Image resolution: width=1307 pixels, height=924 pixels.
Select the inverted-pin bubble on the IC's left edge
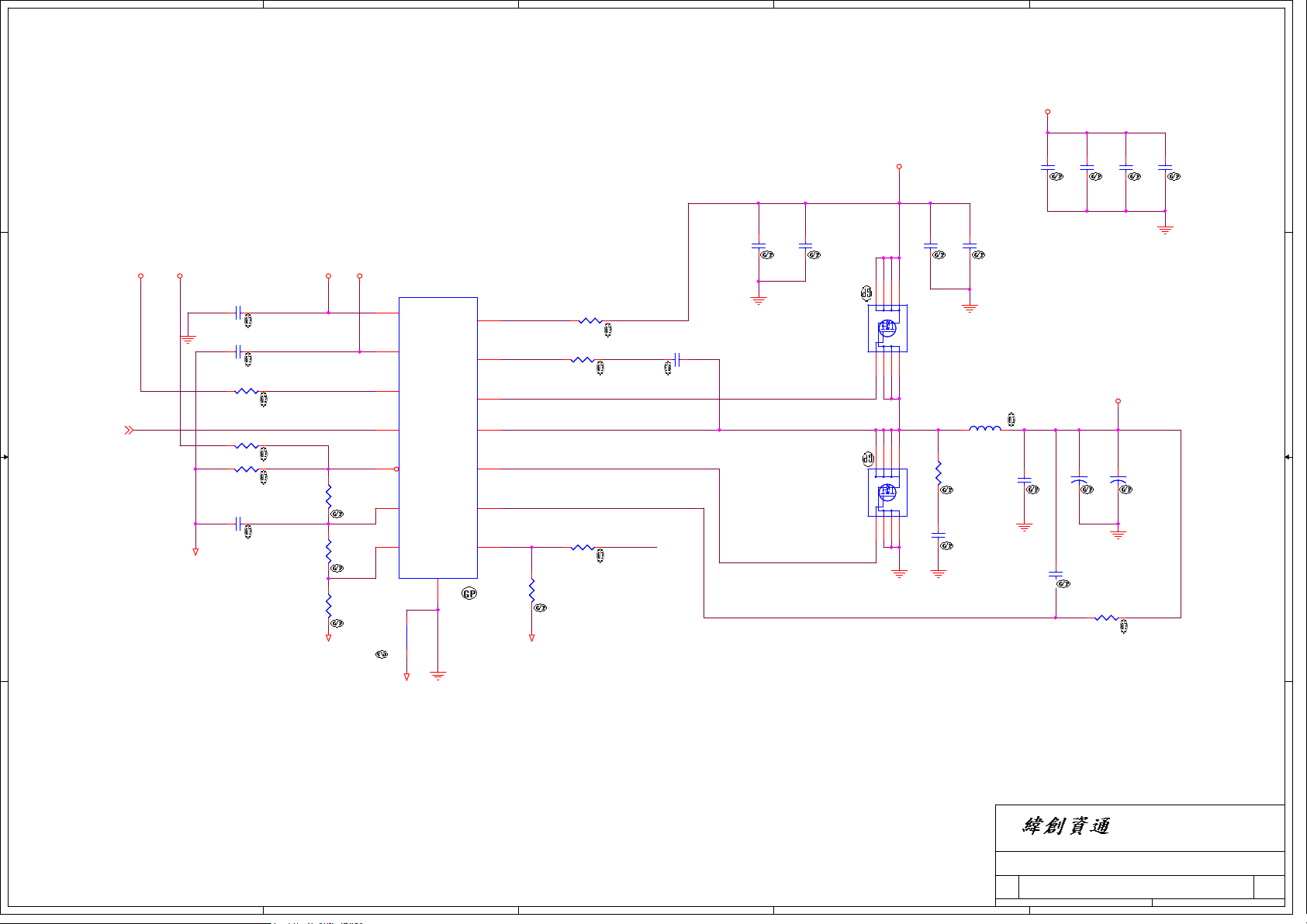point(396,469)
